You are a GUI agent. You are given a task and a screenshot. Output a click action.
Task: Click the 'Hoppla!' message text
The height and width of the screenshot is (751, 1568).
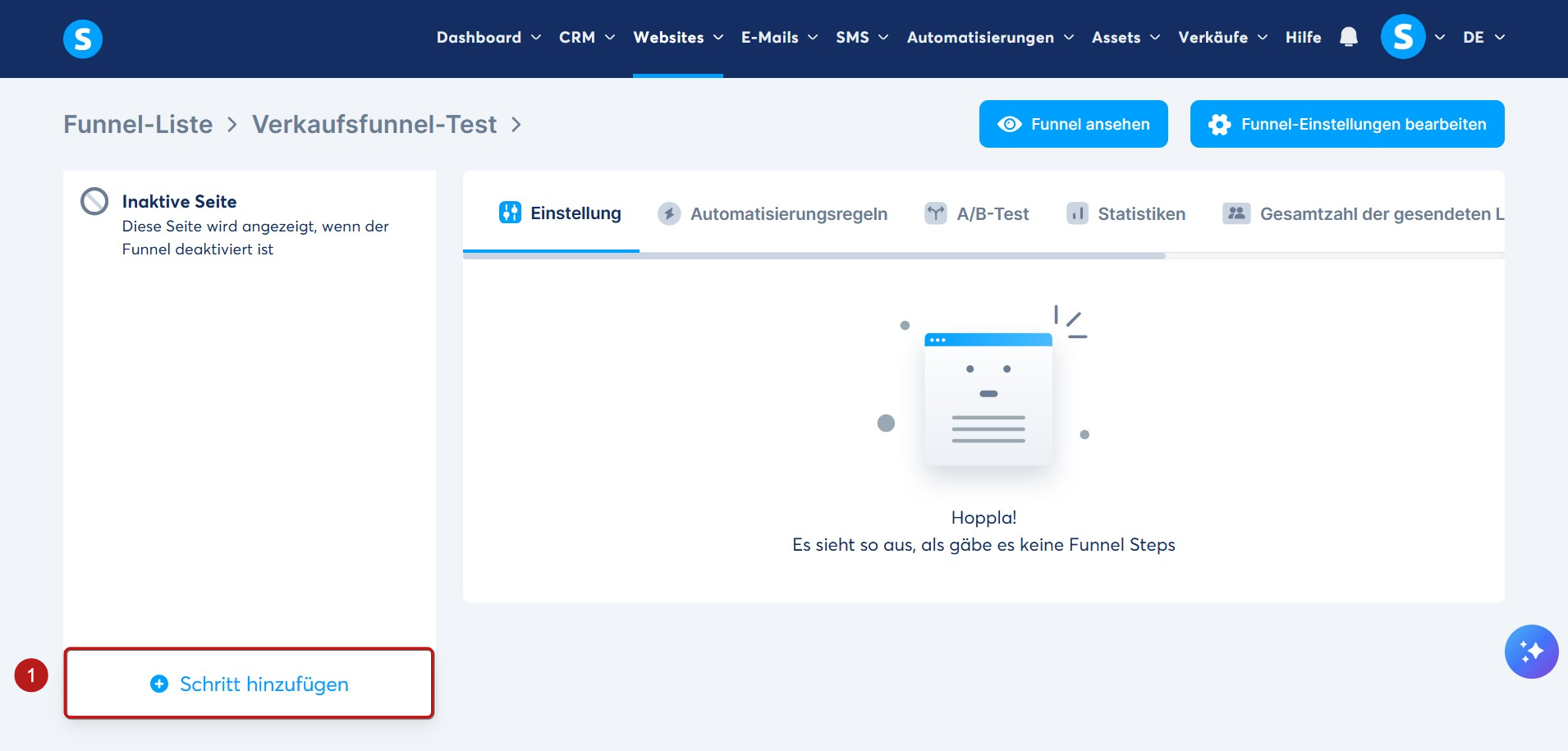983,517
